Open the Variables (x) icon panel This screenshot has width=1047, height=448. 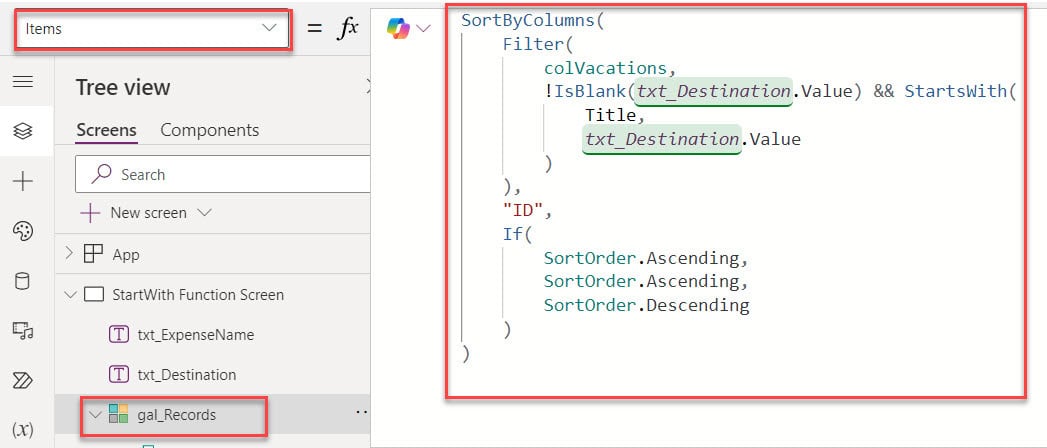[x=22, y=429]
